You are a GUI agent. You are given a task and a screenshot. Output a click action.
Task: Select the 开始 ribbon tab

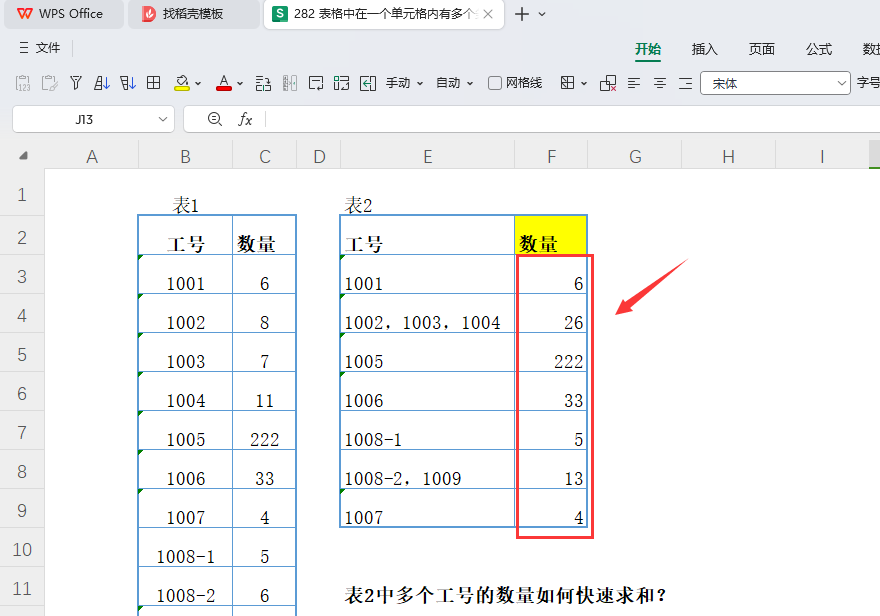coord(648,49)
